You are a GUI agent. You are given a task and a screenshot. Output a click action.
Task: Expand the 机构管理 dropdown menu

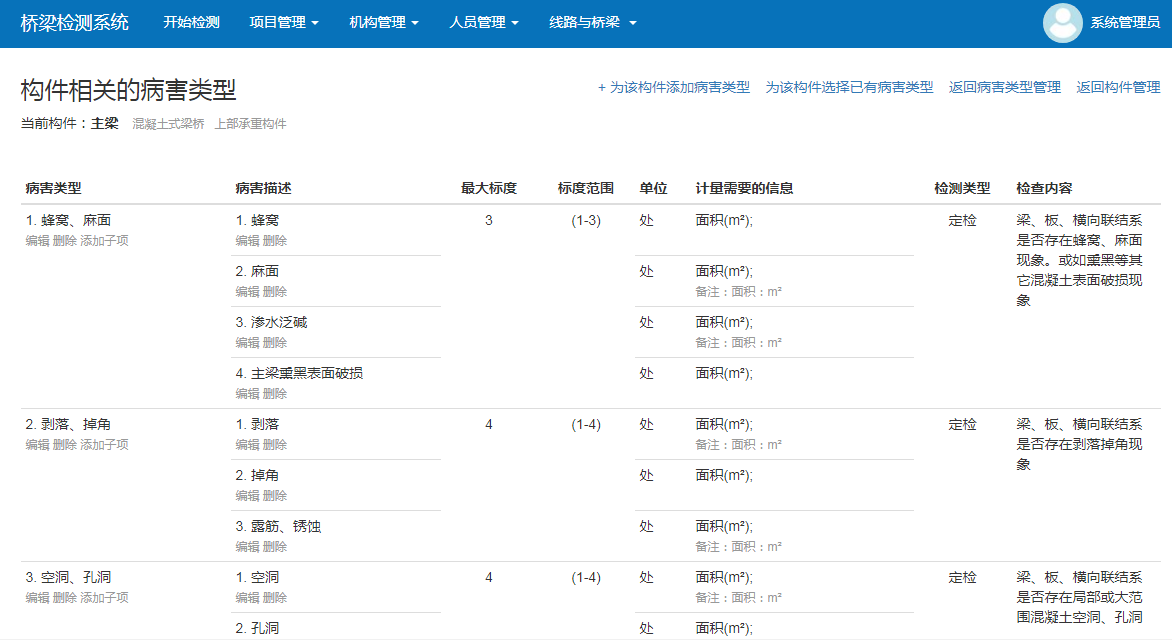[x=384, y=23]
